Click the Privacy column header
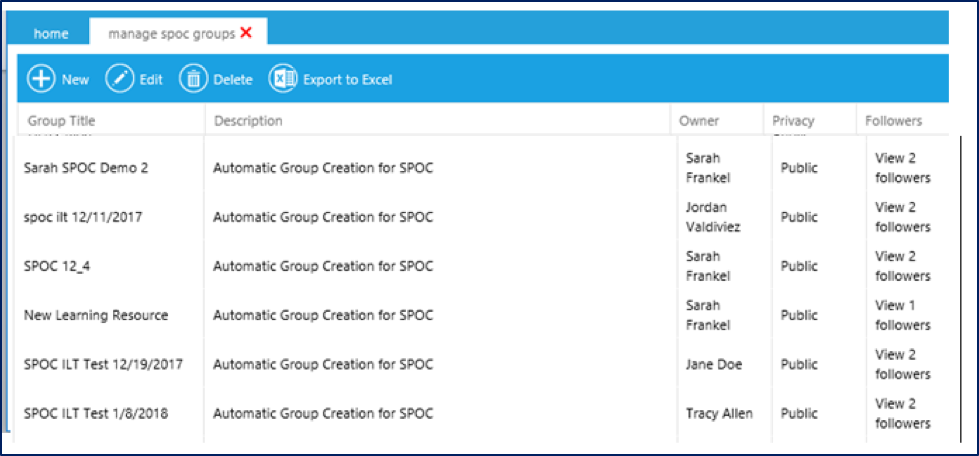This screenshot has width=979, height=456. (x=793, y=121)
